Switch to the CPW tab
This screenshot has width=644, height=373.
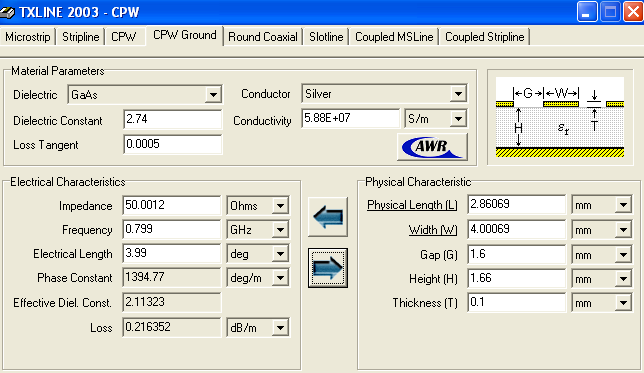(x=123, y=37)
